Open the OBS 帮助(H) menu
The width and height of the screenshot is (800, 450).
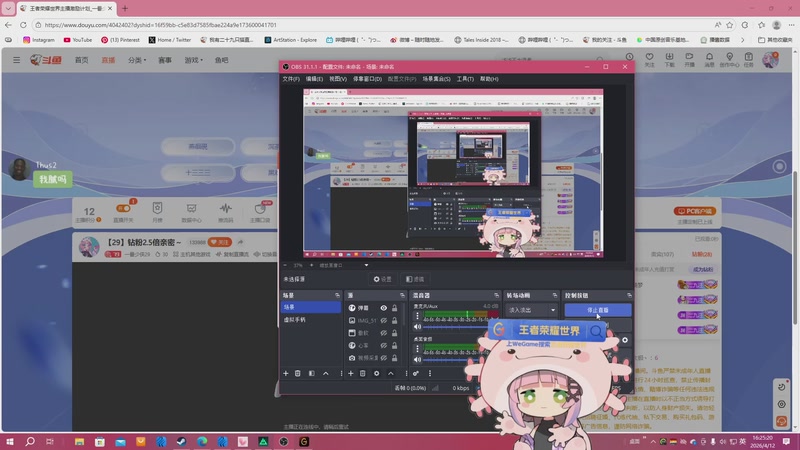pyautogui.click(x=489, y=79)
